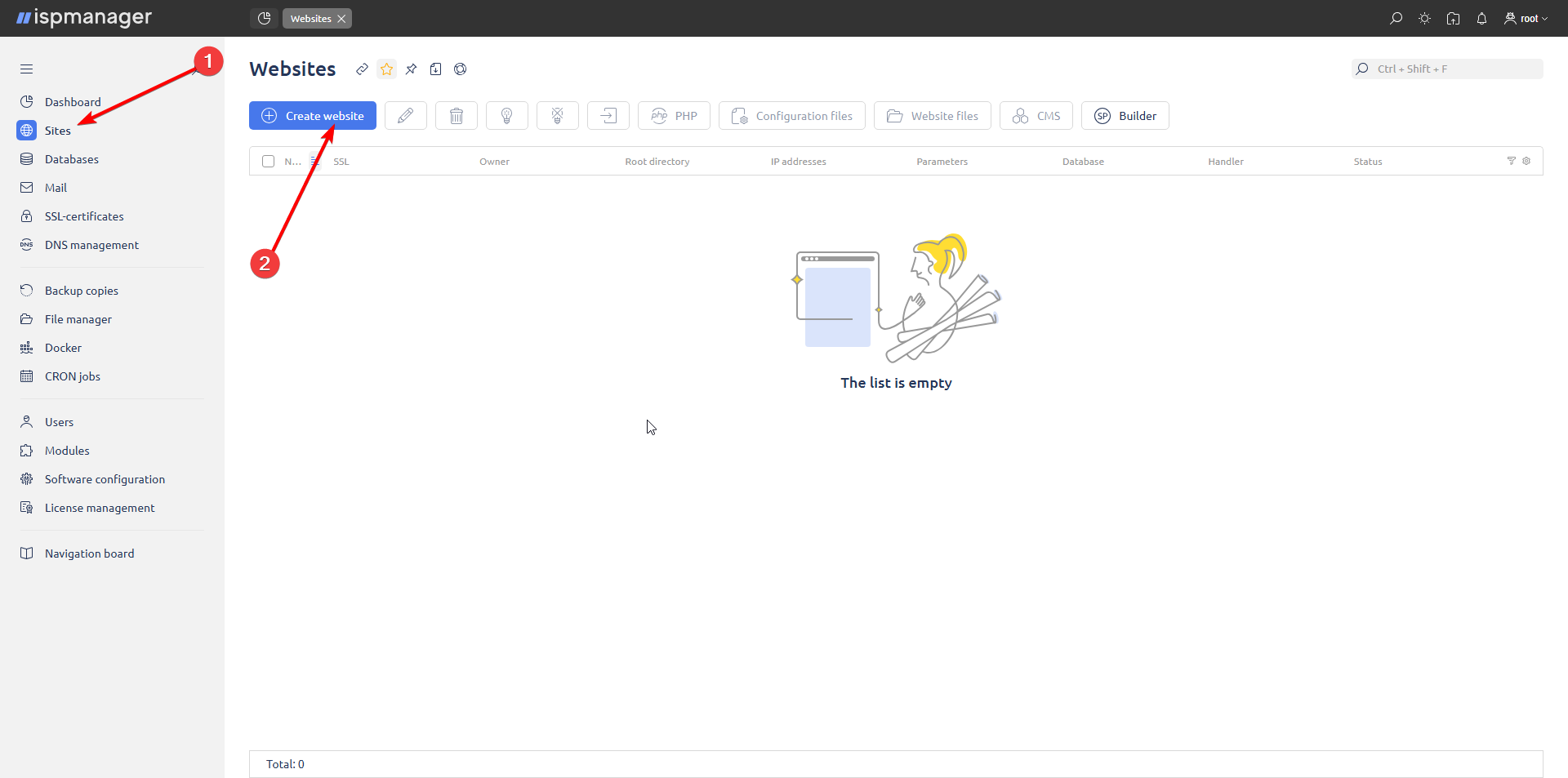
Task: Open the notifications bell
Action: [x=1481, y=19]
